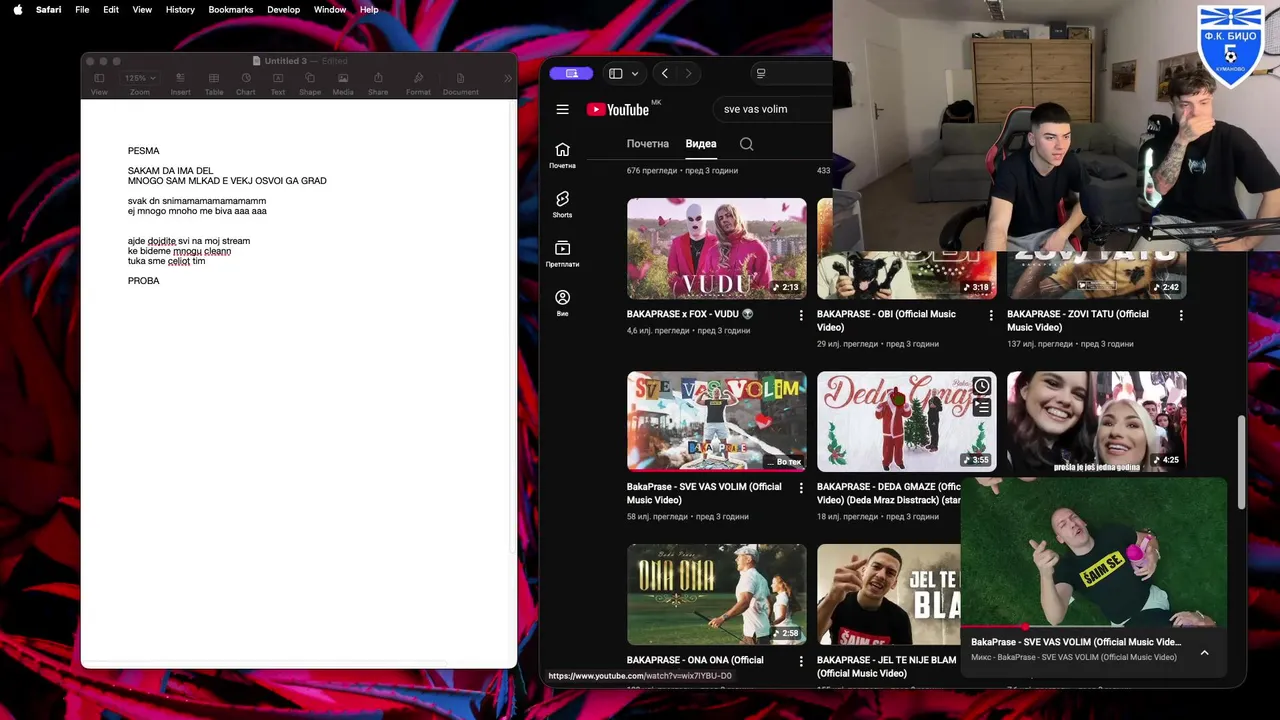Click the miniplayer video preview

pyautogui.click(x=1093, y=552)
